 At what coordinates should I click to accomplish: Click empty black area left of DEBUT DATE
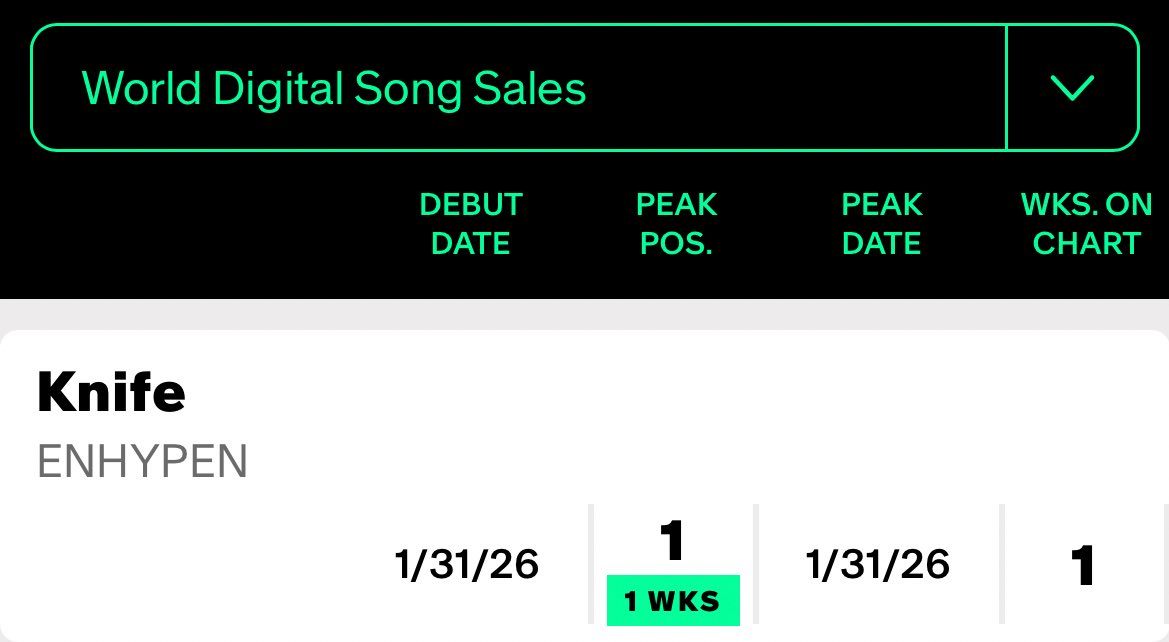click(x=200, y=224)
